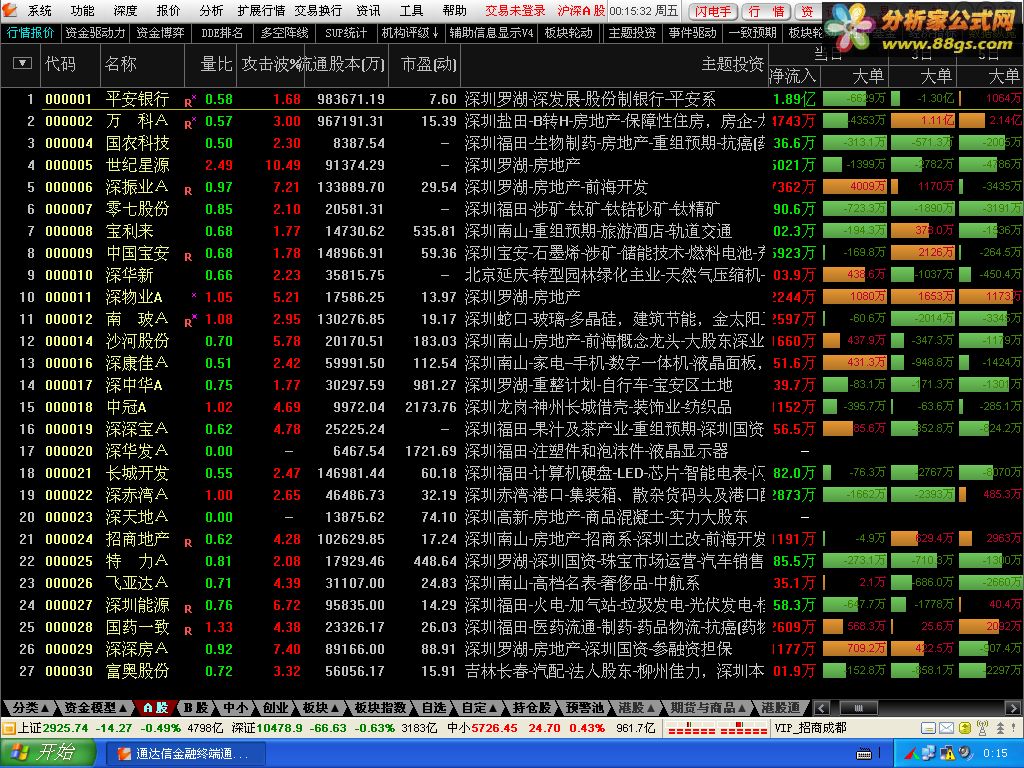Click the network warning tray icon
Image resolution: width=1024 pixels, height=768 pixels.
[946, 753]
